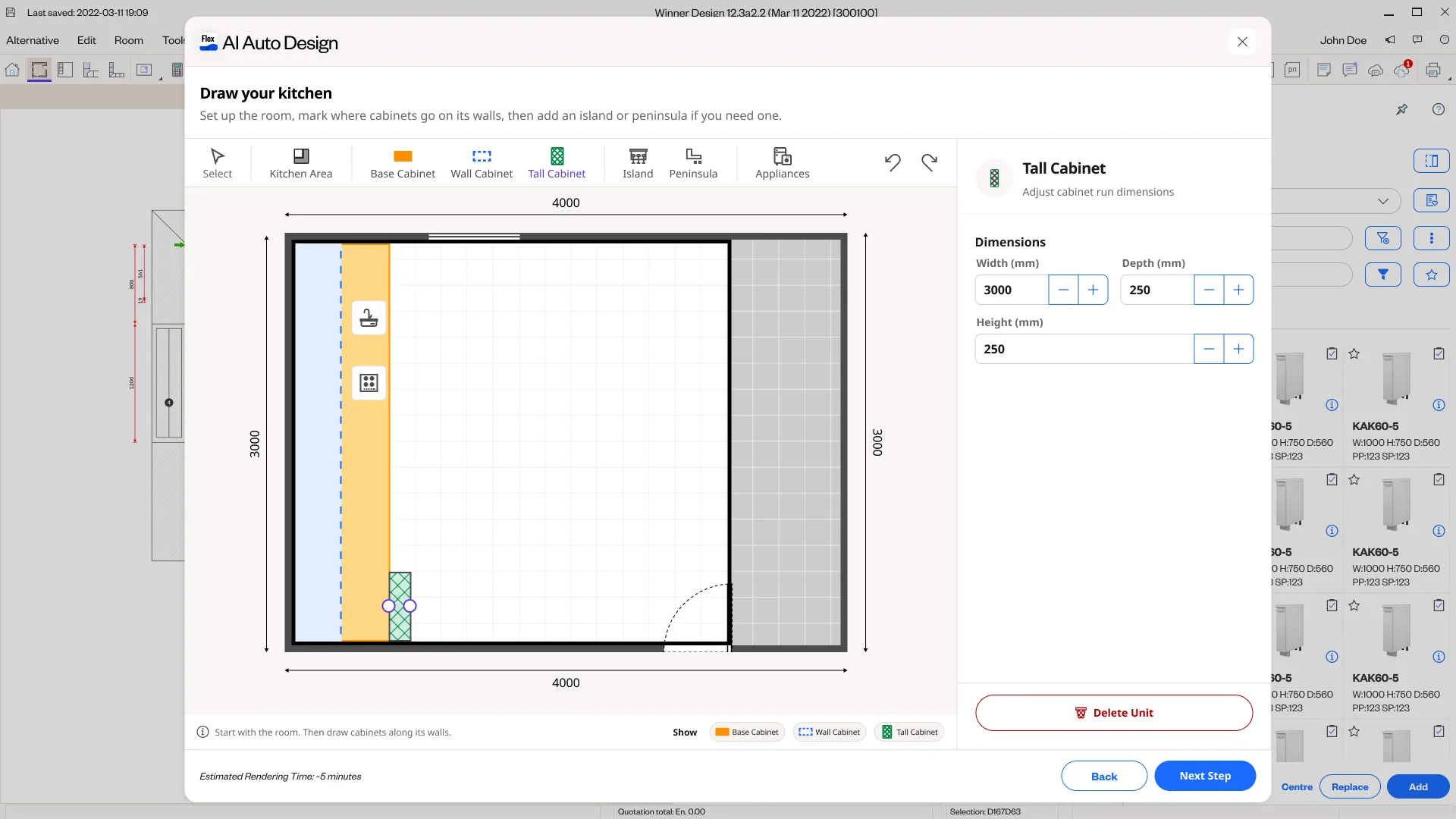Expand the catalog dropdown chevron
The height and width of the screenshot is (819, 1456).
point(1383,201)
